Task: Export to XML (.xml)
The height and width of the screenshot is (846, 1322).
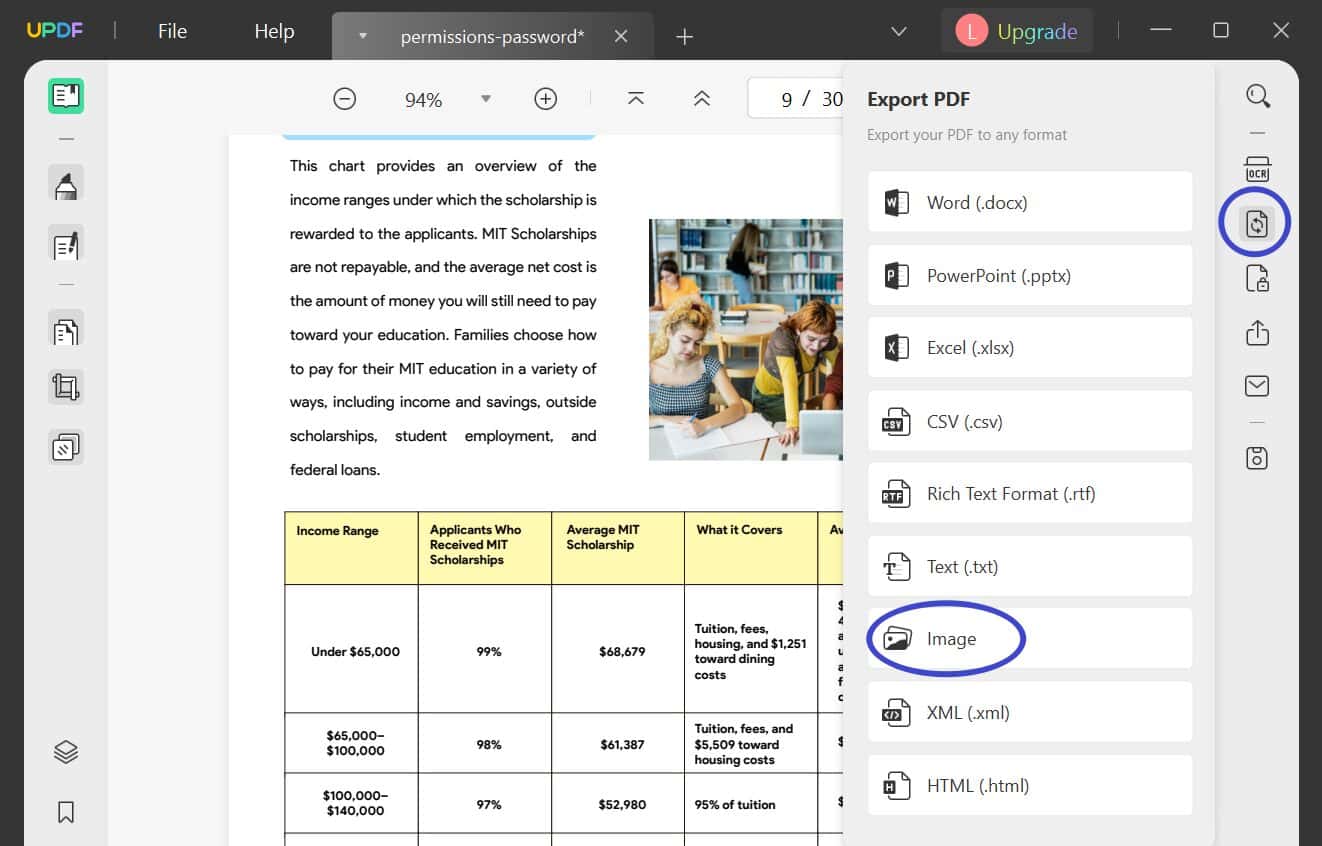Action: pyautogui.click(x=1030, y=712)
